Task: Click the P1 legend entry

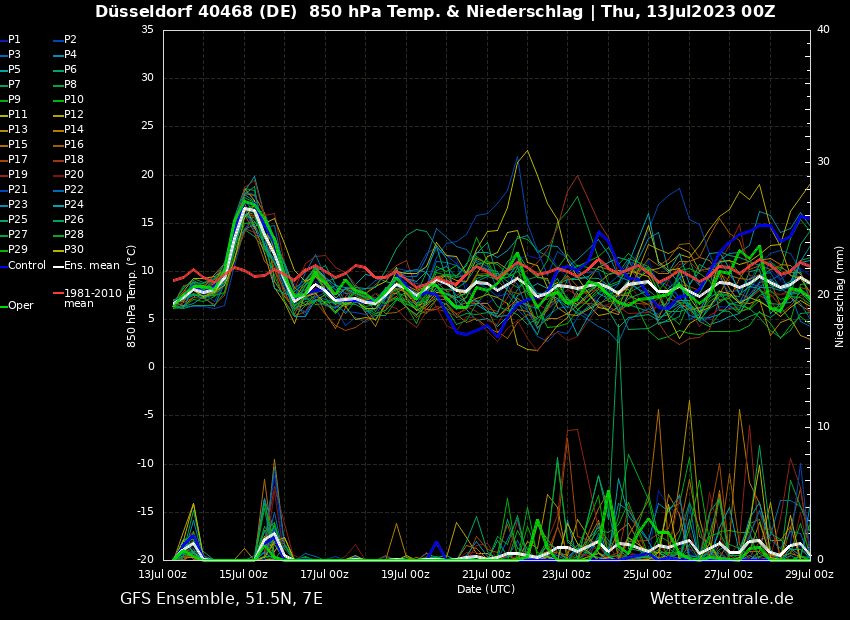Action: [14, 40]
